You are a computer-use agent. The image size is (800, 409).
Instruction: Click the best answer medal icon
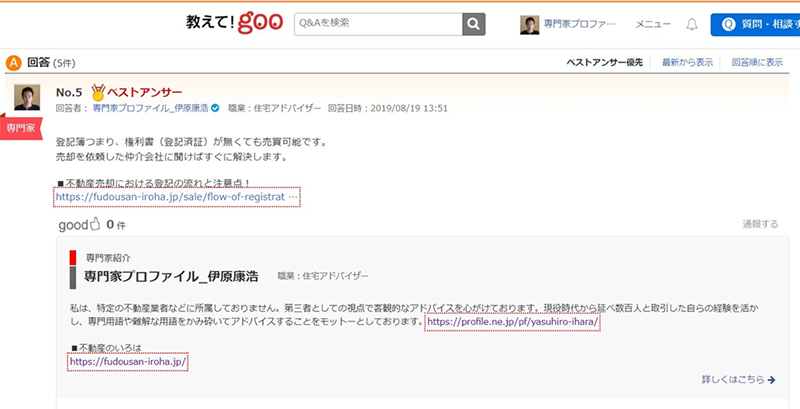(x=98, y=92)
